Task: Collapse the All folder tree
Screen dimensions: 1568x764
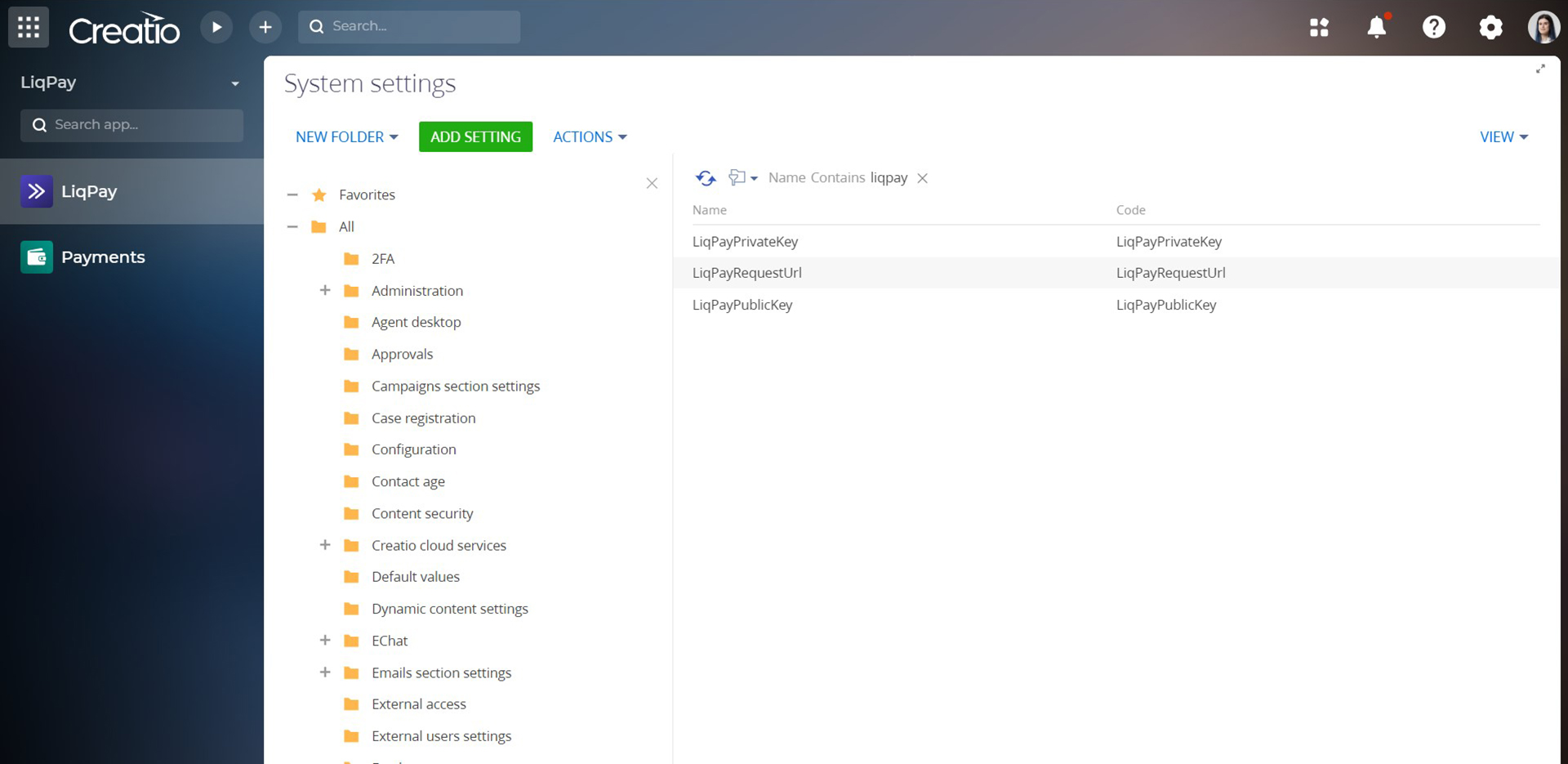Action: (x=292, y=226)
